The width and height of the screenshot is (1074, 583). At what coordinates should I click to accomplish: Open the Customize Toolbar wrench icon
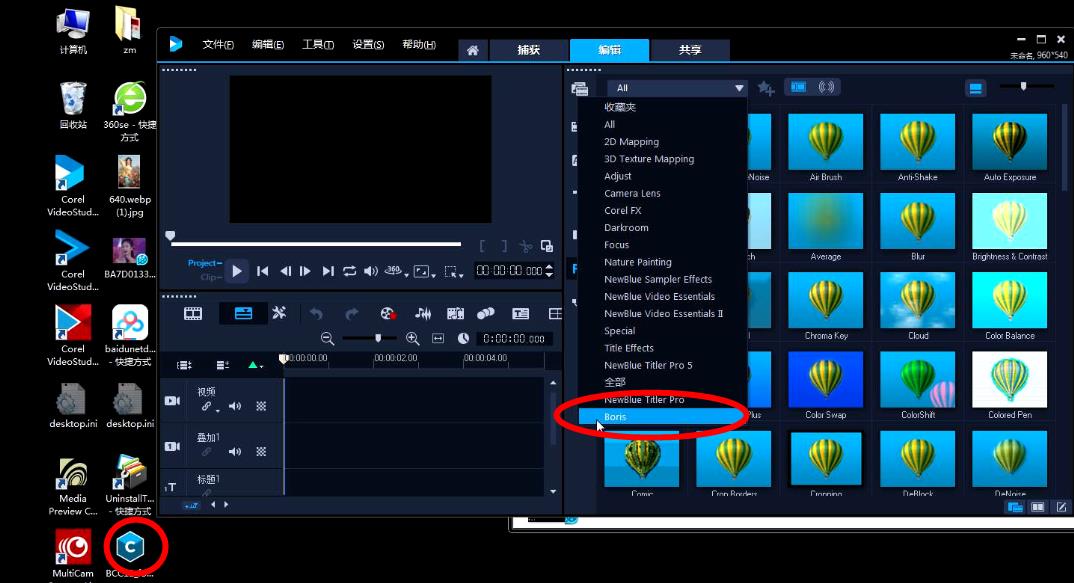coord(279,313)
